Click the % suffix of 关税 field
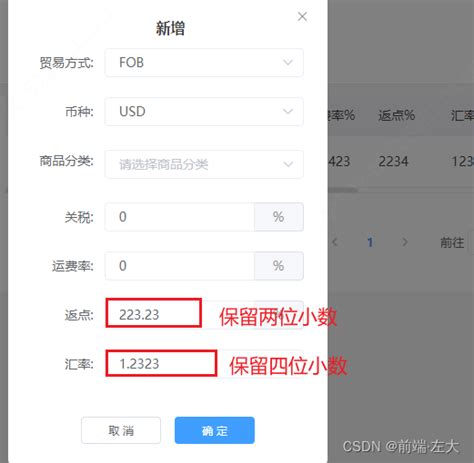 (x=279, y=217)
